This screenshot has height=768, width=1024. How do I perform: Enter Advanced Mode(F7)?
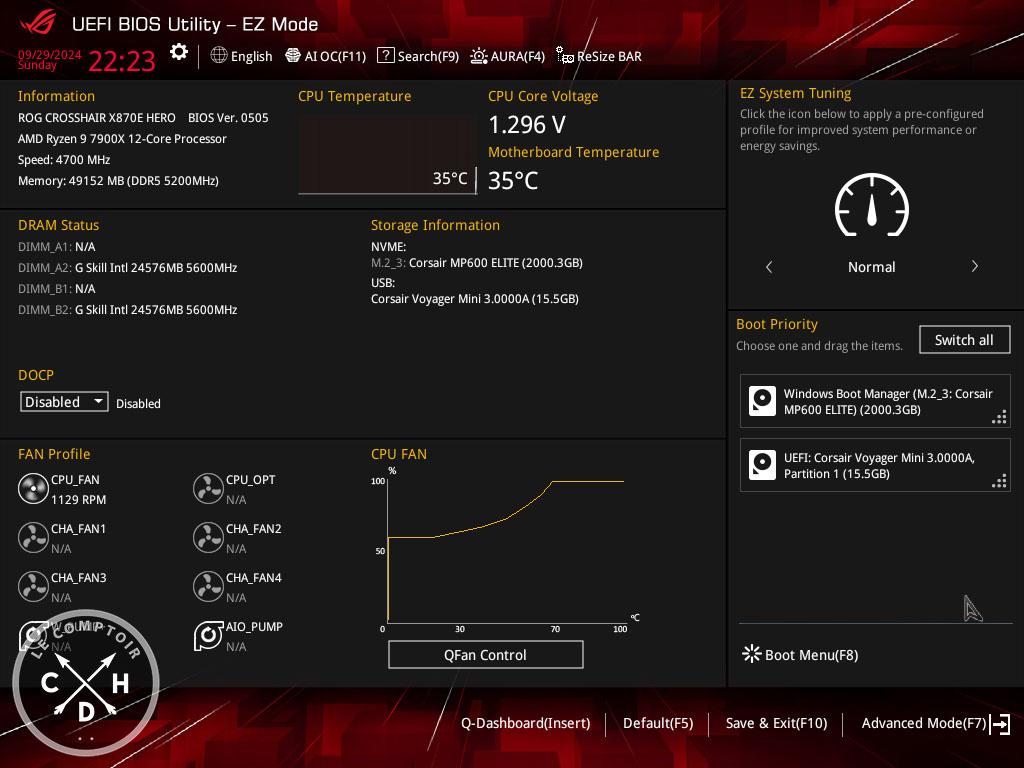point(934,723)
